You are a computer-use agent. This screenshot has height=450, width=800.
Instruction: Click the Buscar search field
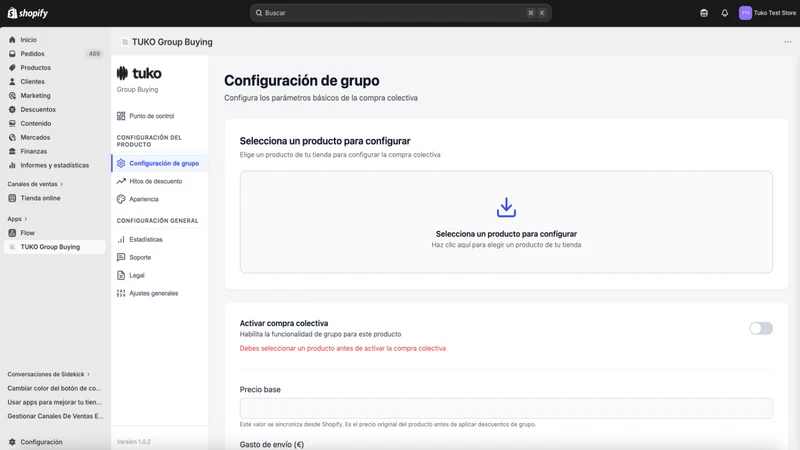click(401, 13)
